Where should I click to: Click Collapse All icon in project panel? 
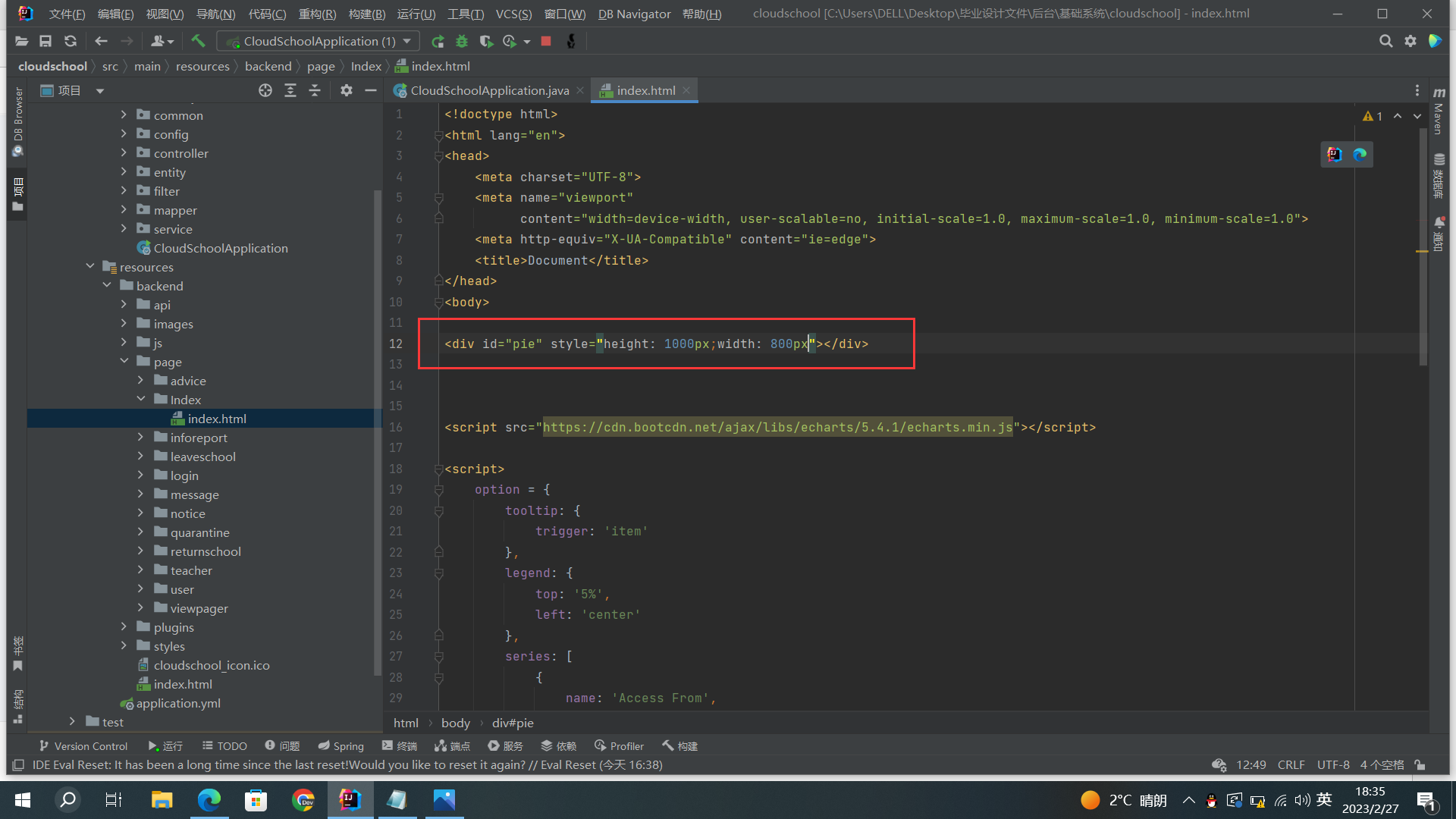pos(315,90)
